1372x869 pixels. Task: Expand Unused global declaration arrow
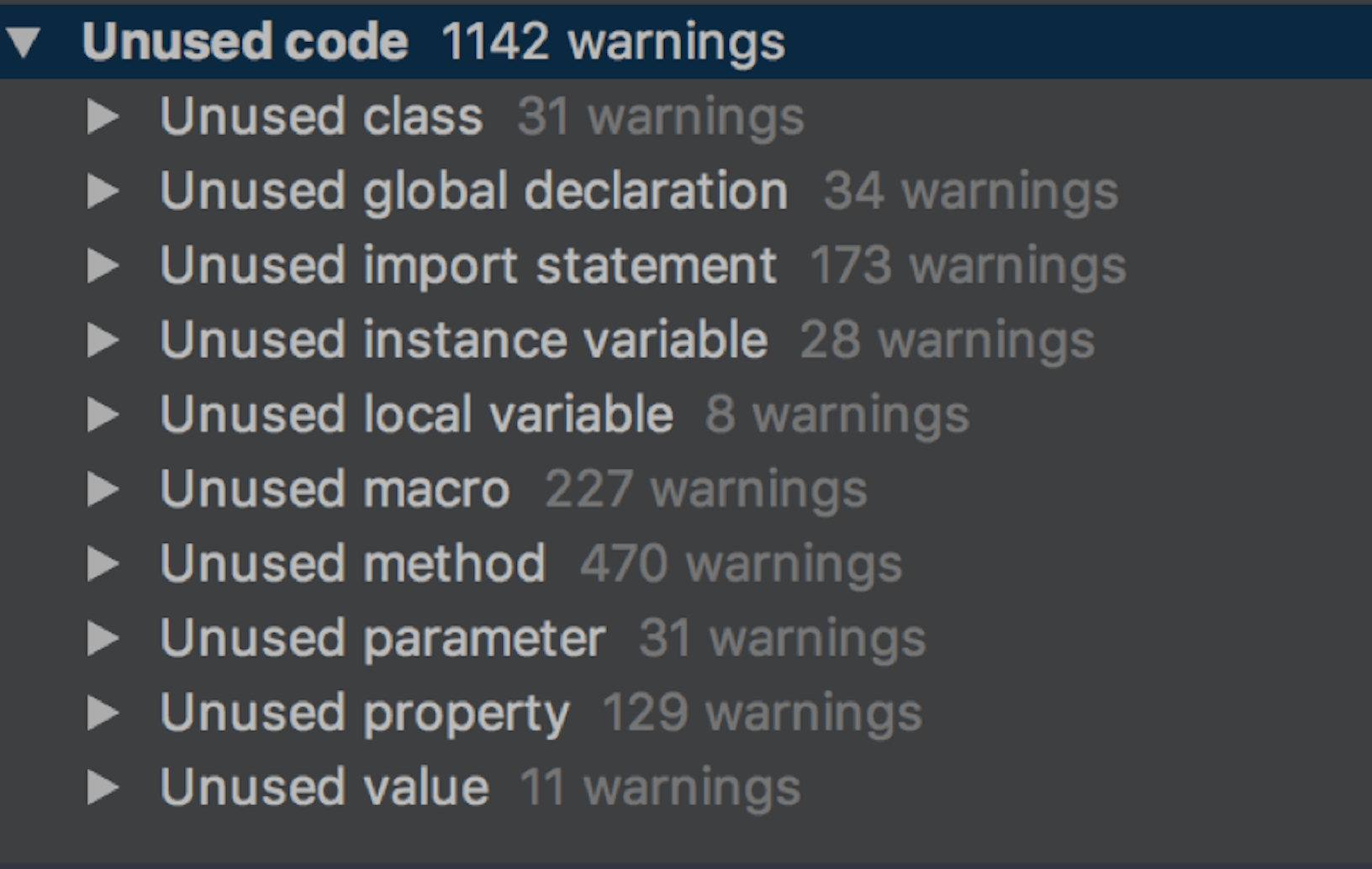(103, 192)
